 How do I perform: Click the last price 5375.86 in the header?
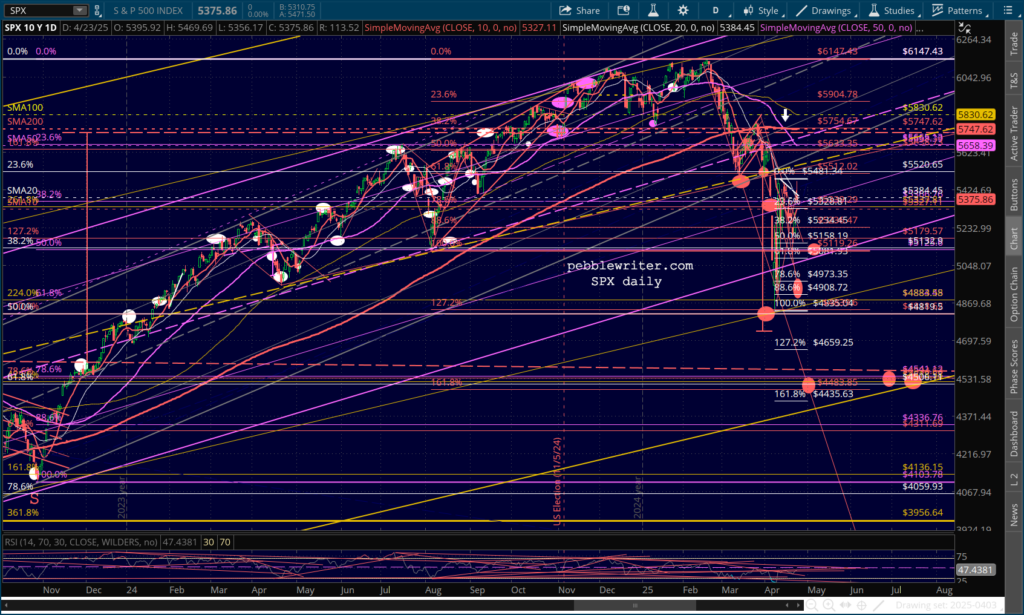(x=217, y=10)
